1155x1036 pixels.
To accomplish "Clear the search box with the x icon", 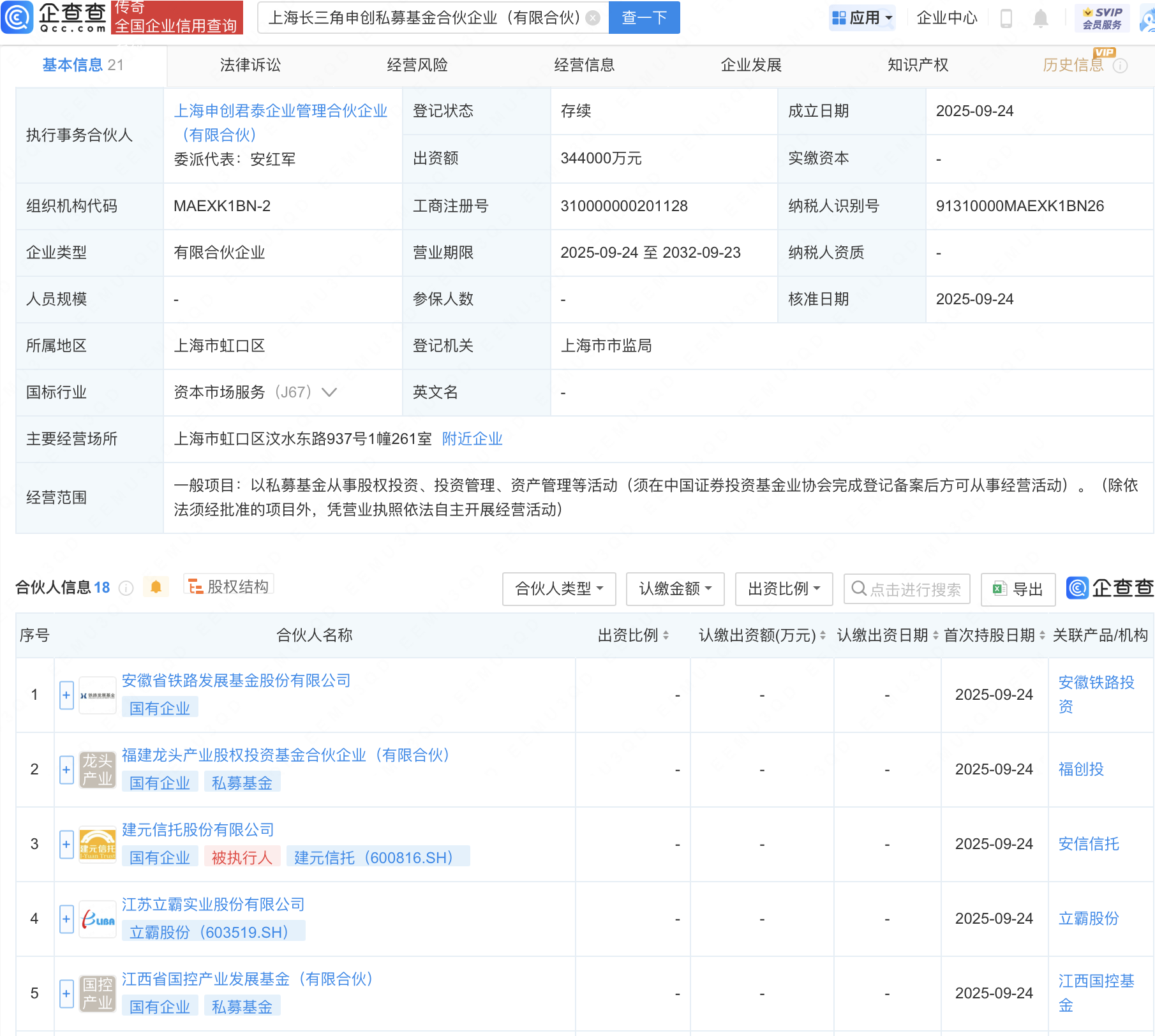I will click(593, 18).
